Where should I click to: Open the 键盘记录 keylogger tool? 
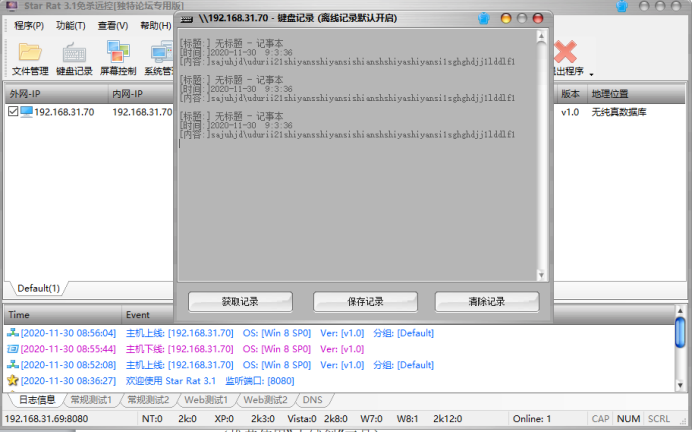74,58
